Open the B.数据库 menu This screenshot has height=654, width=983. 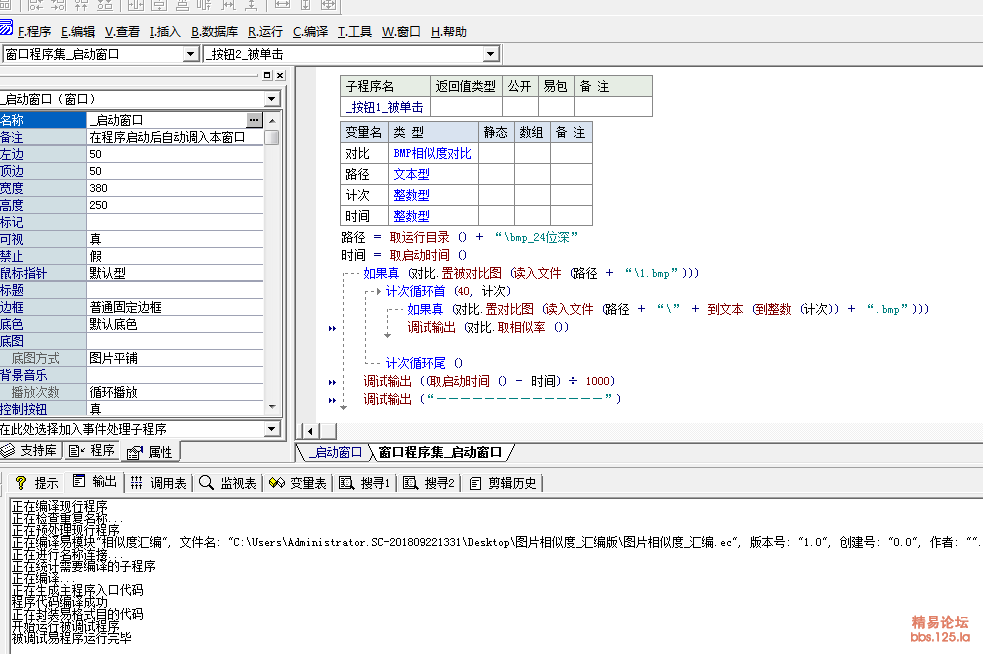click(x=214, y=32)
